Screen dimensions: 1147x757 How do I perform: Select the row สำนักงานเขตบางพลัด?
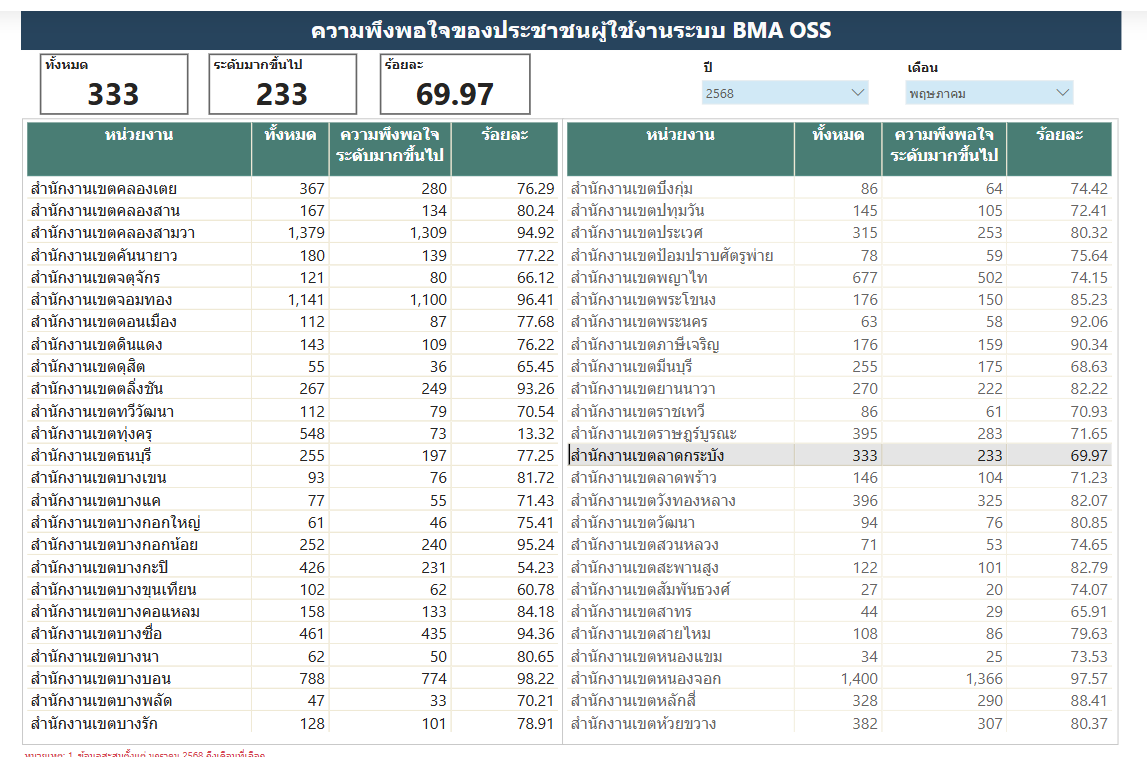tap(293, 701)
